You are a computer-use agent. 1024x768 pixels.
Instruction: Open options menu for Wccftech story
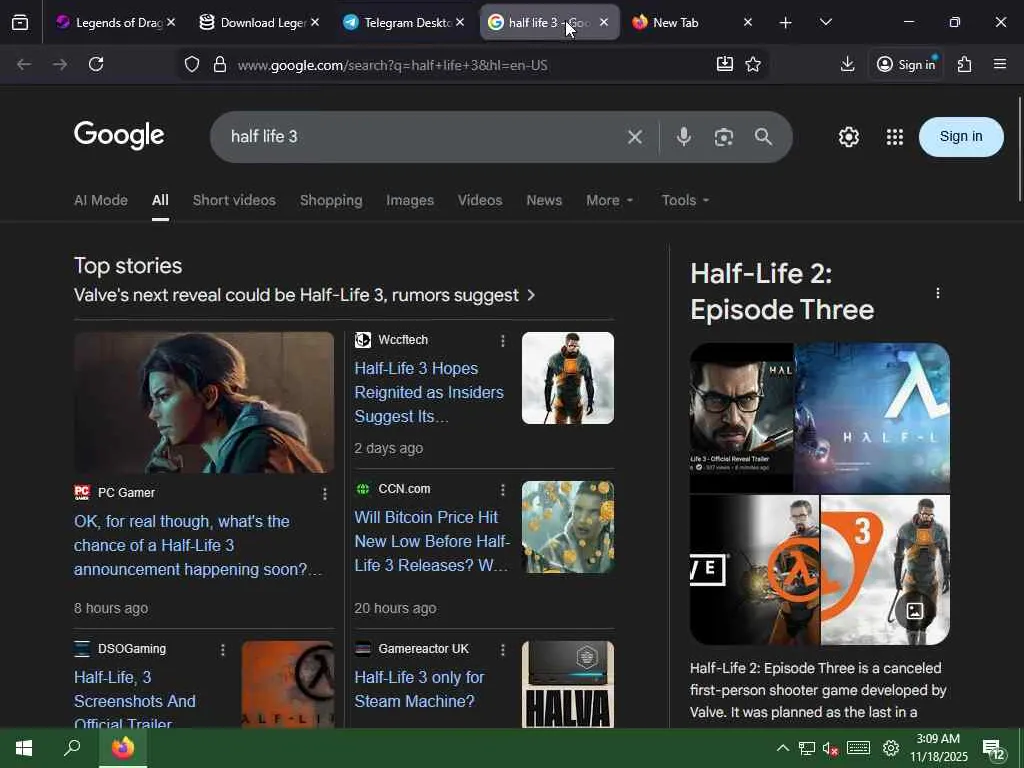point(502,341)
